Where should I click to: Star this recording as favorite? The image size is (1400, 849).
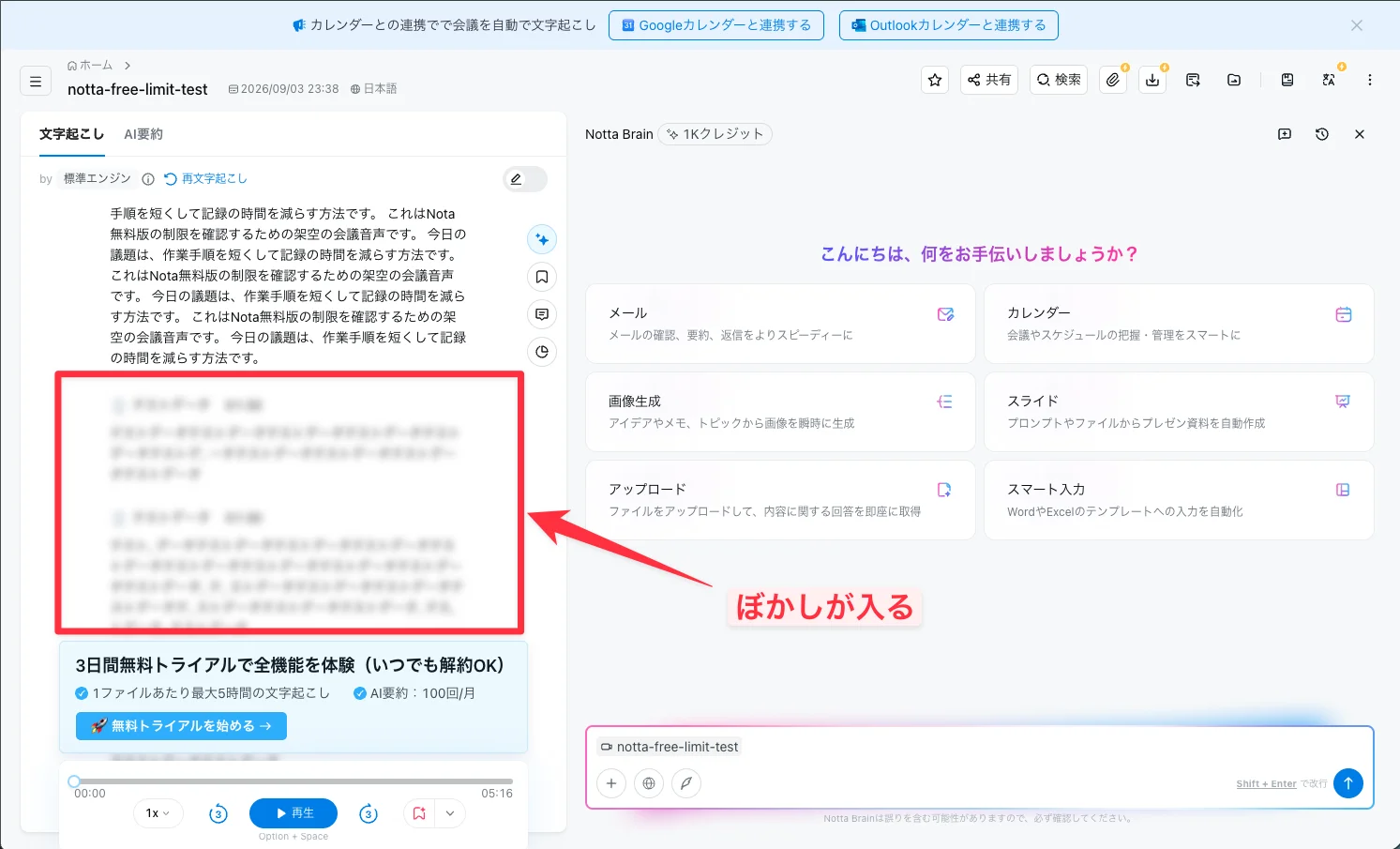(x=935, y=80)
